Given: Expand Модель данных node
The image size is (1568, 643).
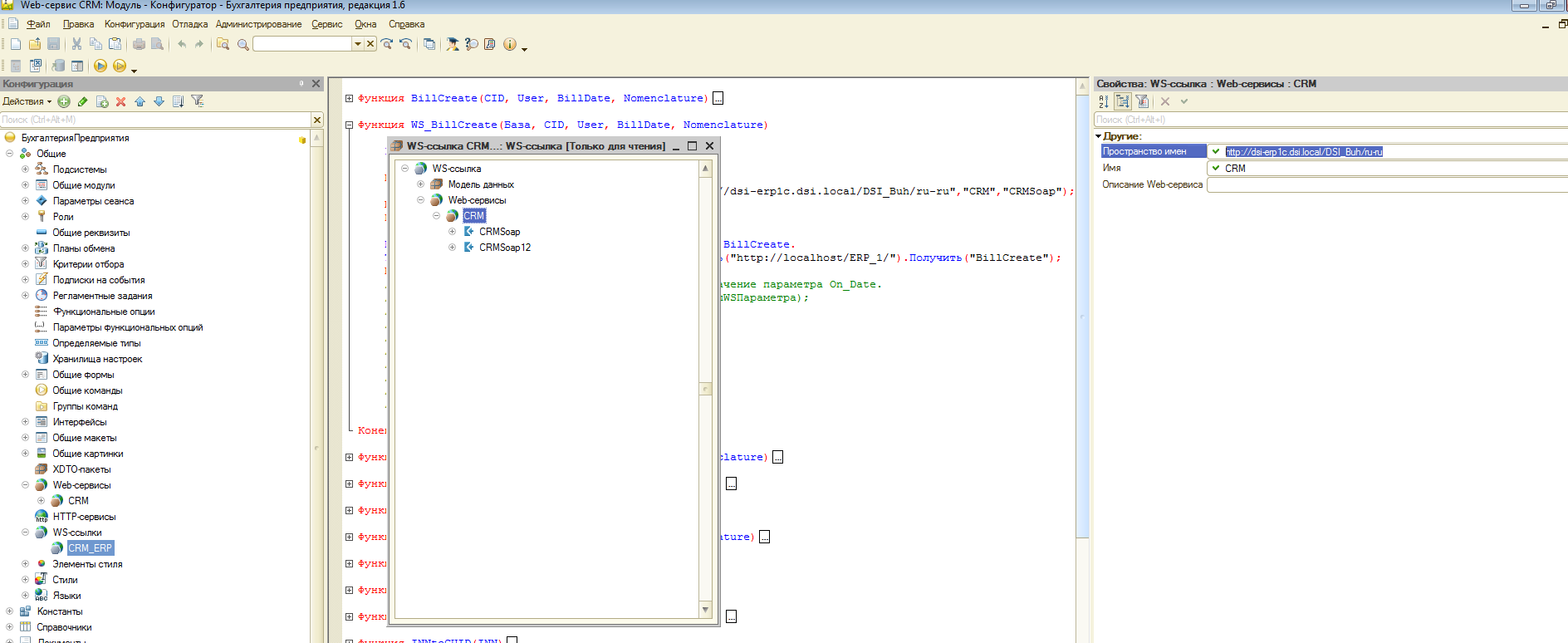Looking at the screenshot, I should tap(420, 184).
